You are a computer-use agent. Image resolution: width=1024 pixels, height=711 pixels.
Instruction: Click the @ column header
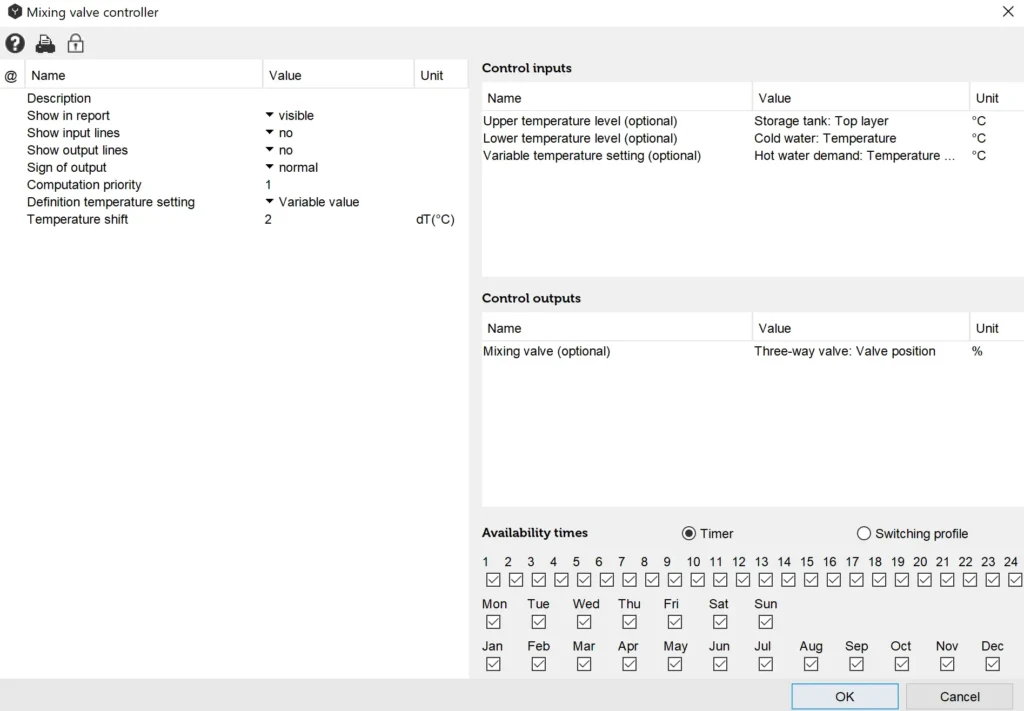11,75
